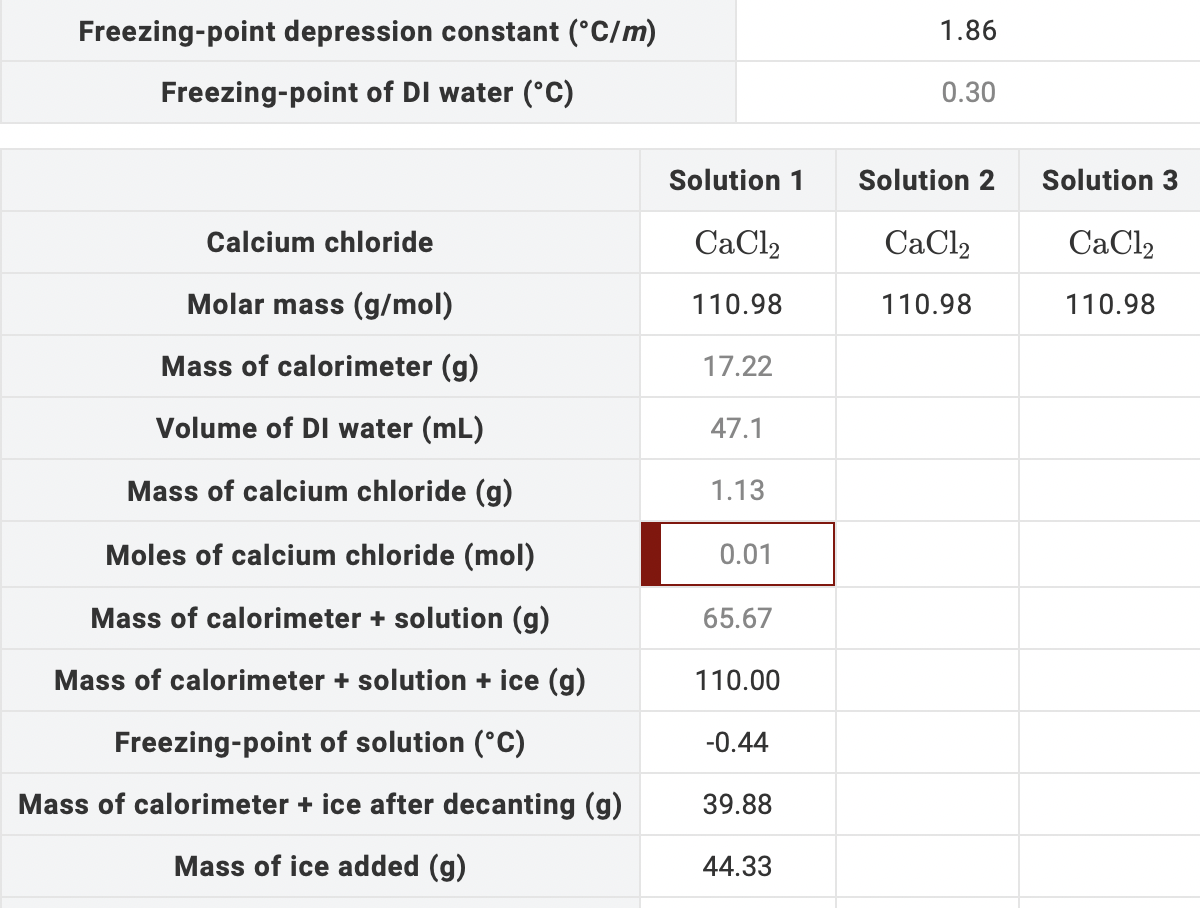Select the mass of calorimeter value 17.22
Viewport: 1200px width, 908px height.
point(737,366)
